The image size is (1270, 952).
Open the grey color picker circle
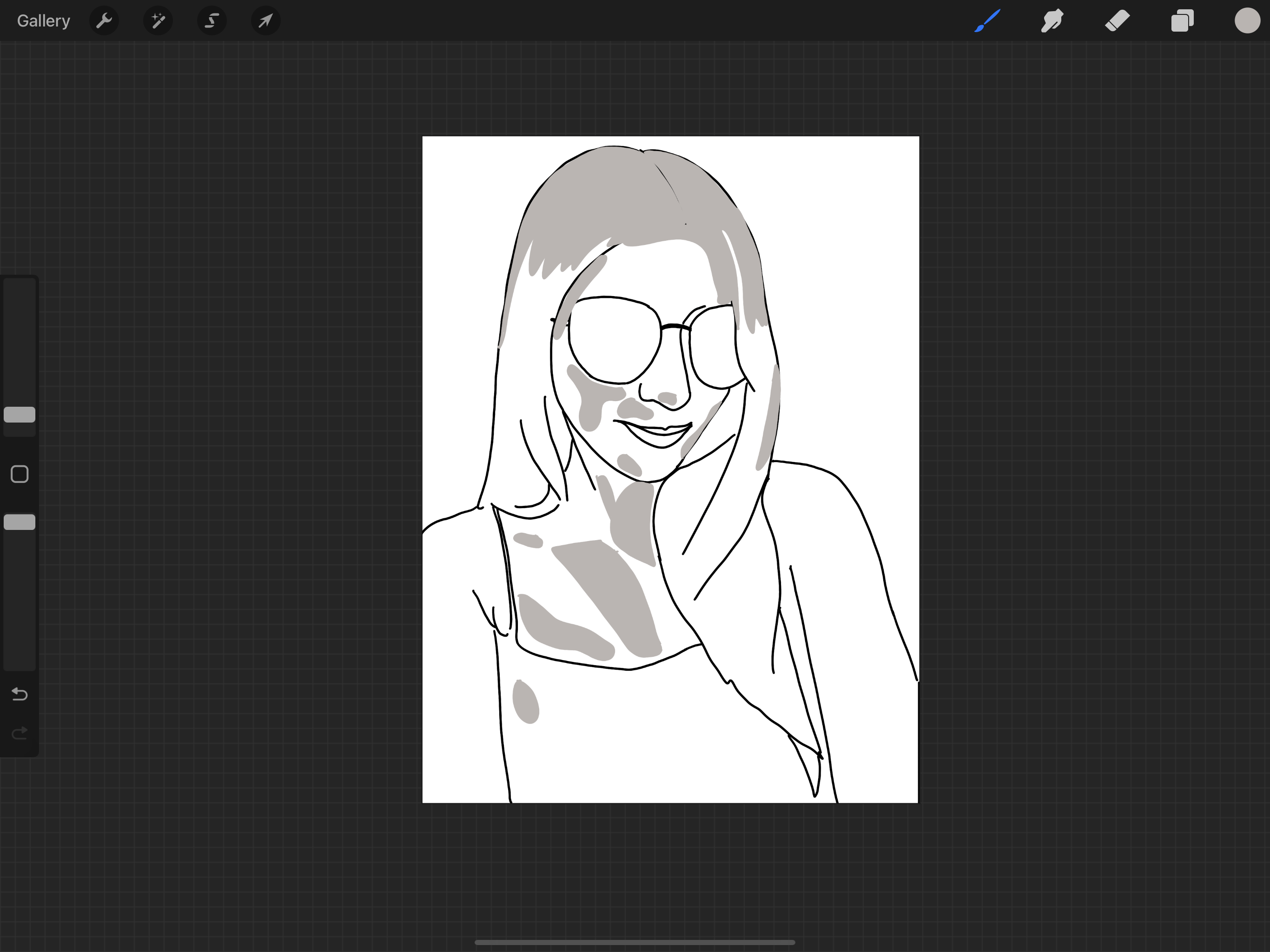[1247, 21]
